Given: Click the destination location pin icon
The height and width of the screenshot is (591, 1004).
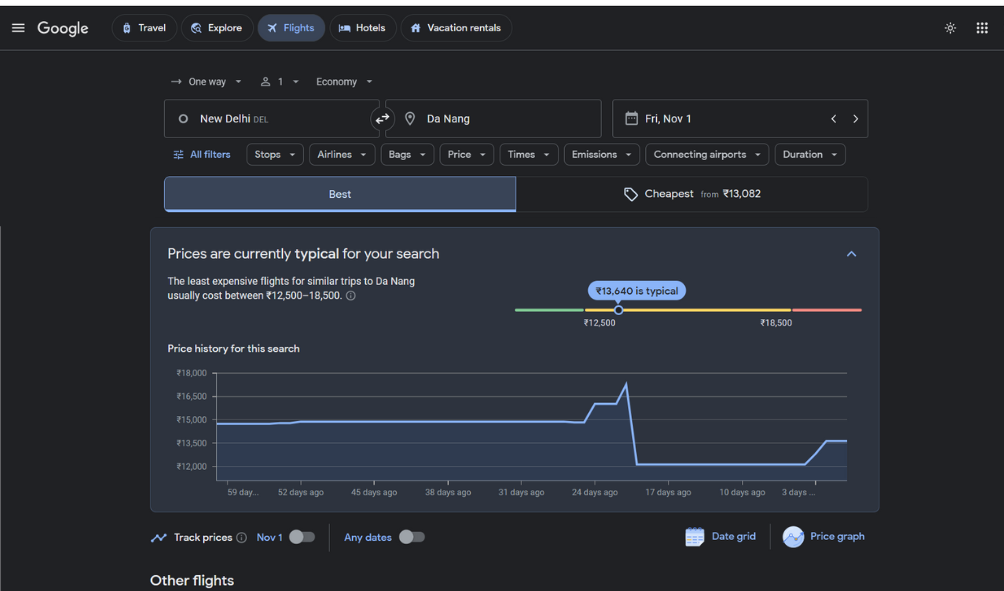Looking at the screenshot, I should [410, 118].
